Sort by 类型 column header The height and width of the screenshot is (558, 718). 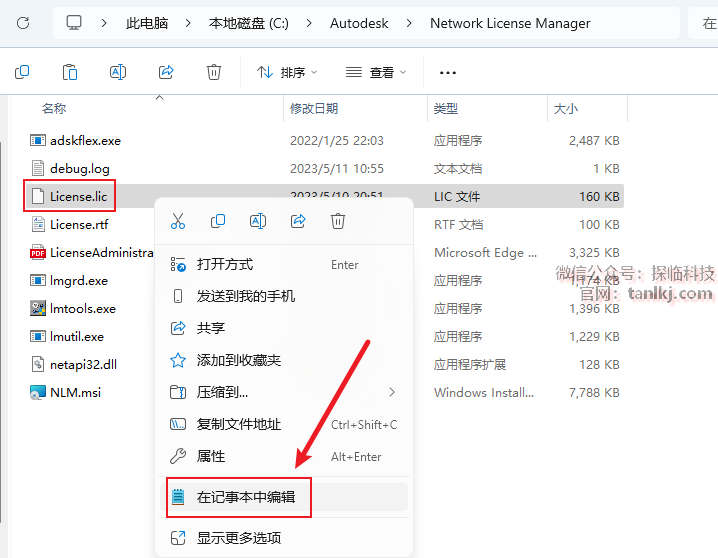pyautogui.click(x=446, y=108)
